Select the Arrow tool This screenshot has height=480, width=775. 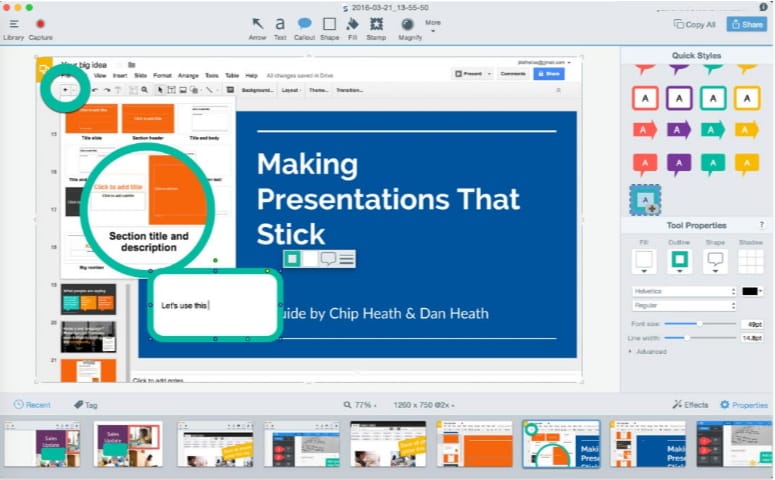257,28
